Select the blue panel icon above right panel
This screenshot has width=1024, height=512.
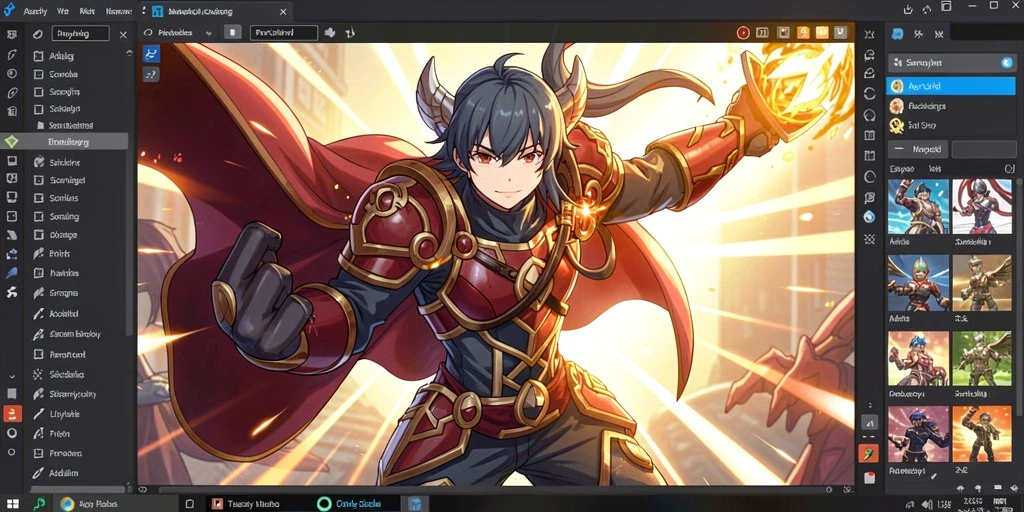click(898, 34)
